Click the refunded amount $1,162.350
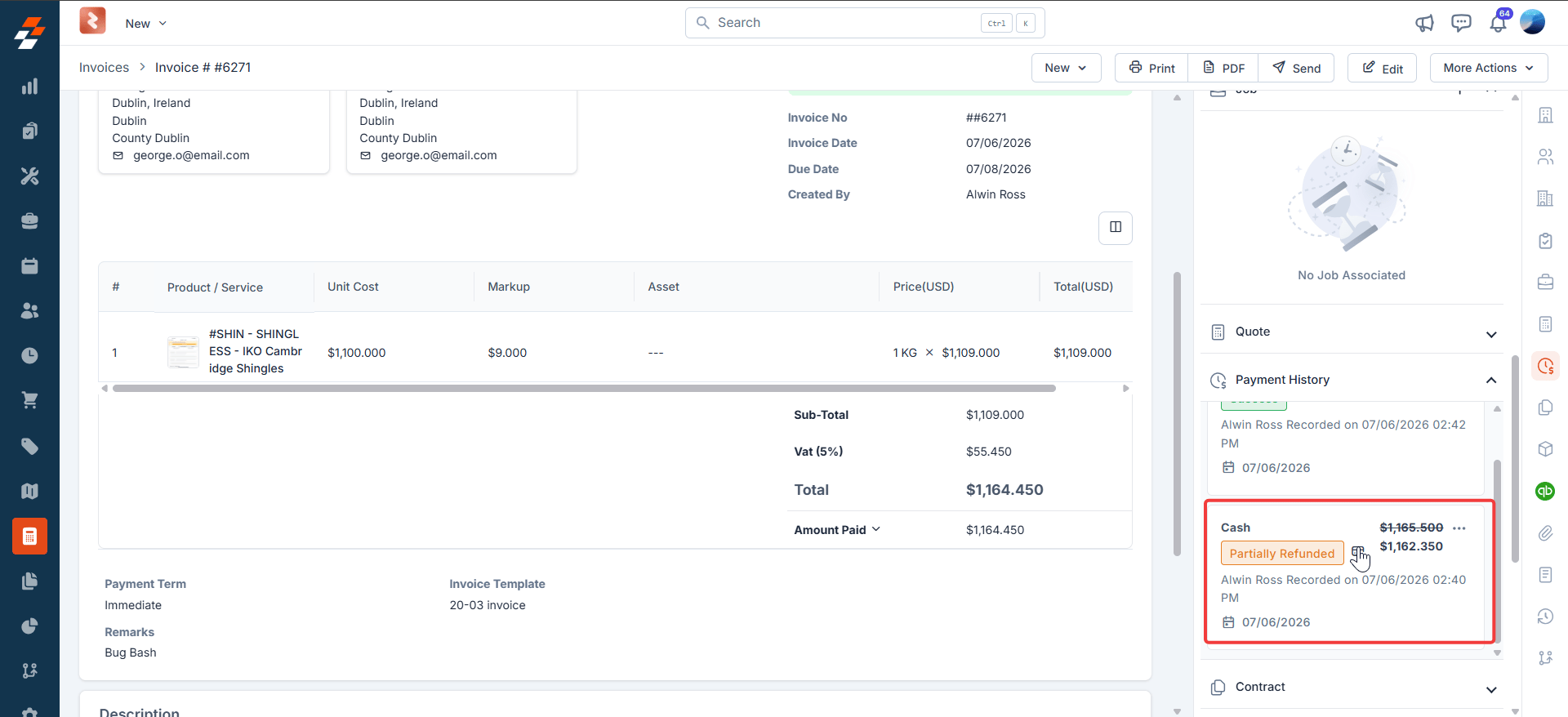Image resolution: width=1568 pixels, height=717 pixels. tap(1411, 546)
